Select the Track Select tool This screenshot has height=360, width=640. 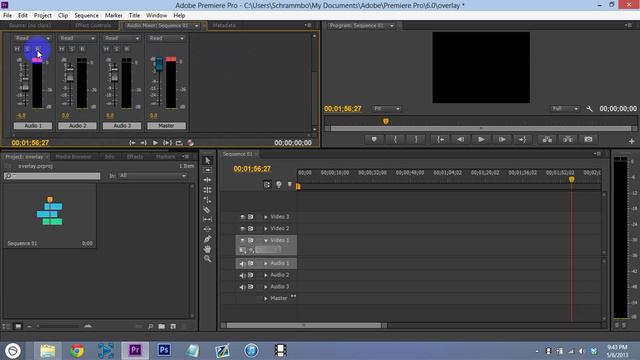click(x=207, y=170)
